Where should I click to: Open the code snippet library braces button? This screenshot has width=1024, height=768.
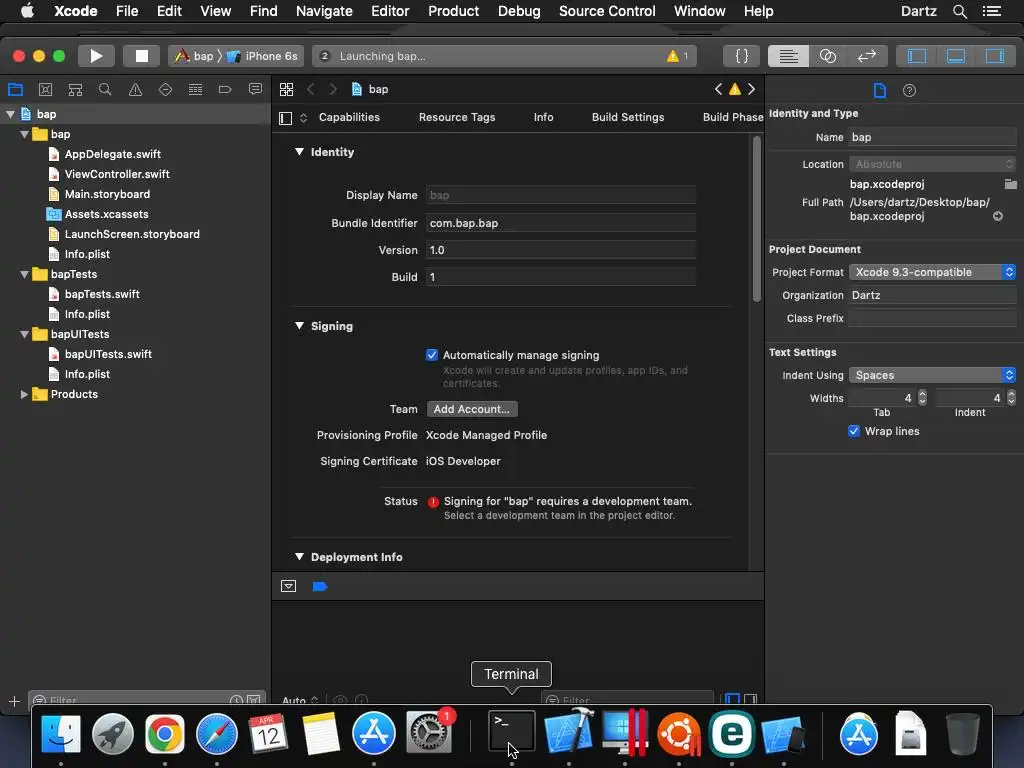pyautogui.click(x=741, y=56)
